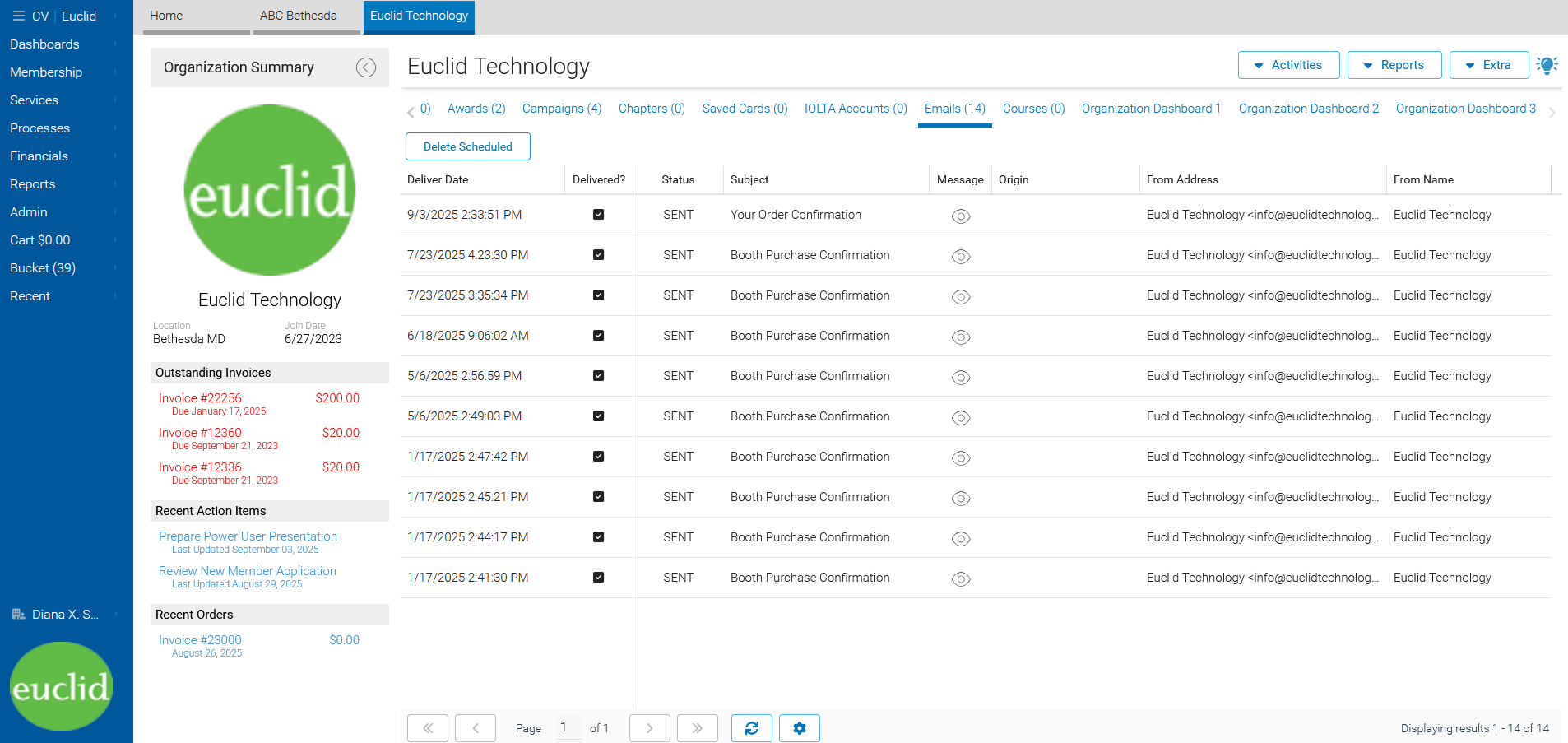This screenshot has height=743, width=1568.
Task: Open Review New Member Application action item
Action: (x=248, y=571)
